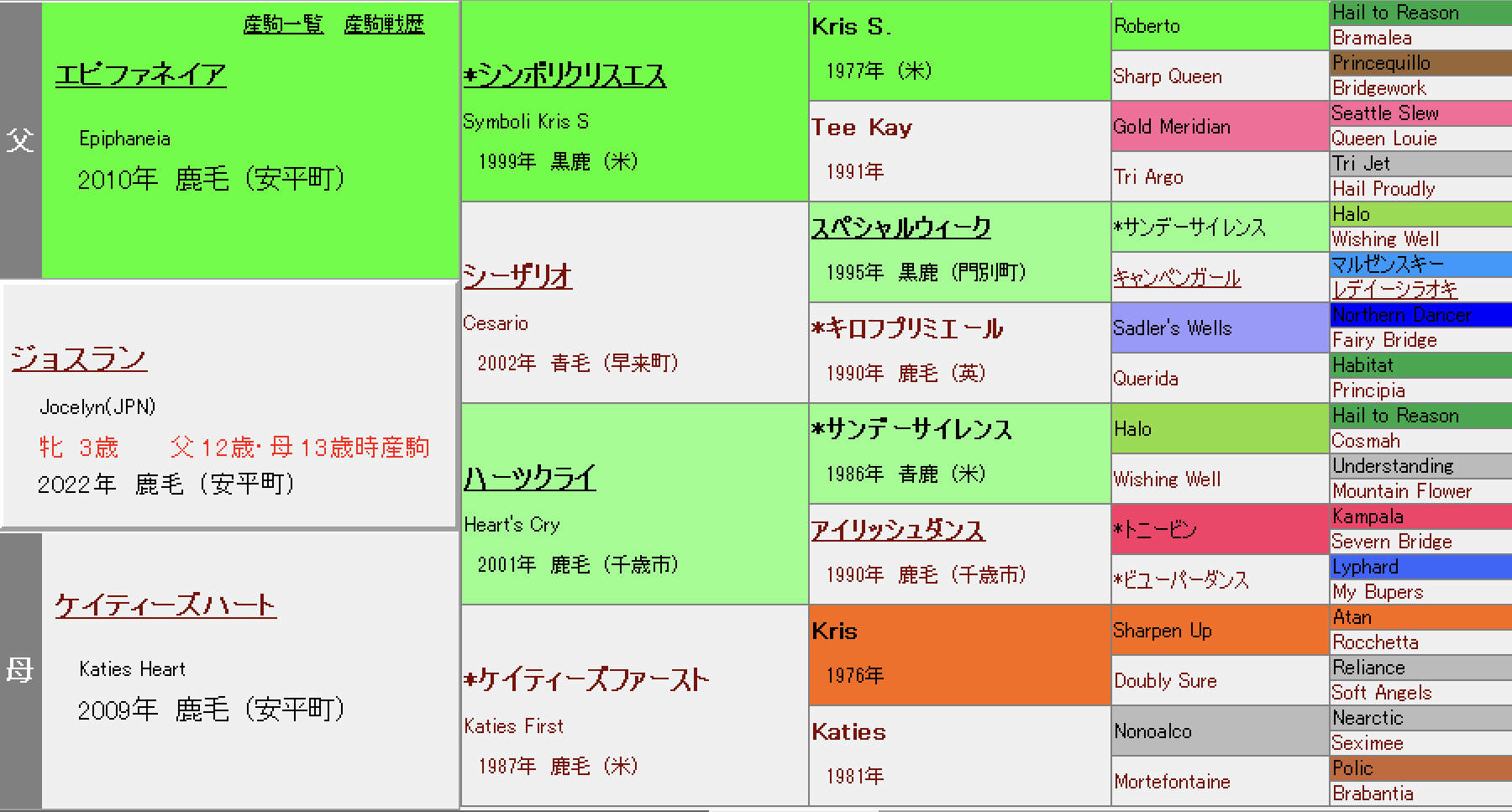Open the スペシャルウィーク link
The height and width of the screenshot is (812, 1512).
pyautogui.click(x=900, y=228)
